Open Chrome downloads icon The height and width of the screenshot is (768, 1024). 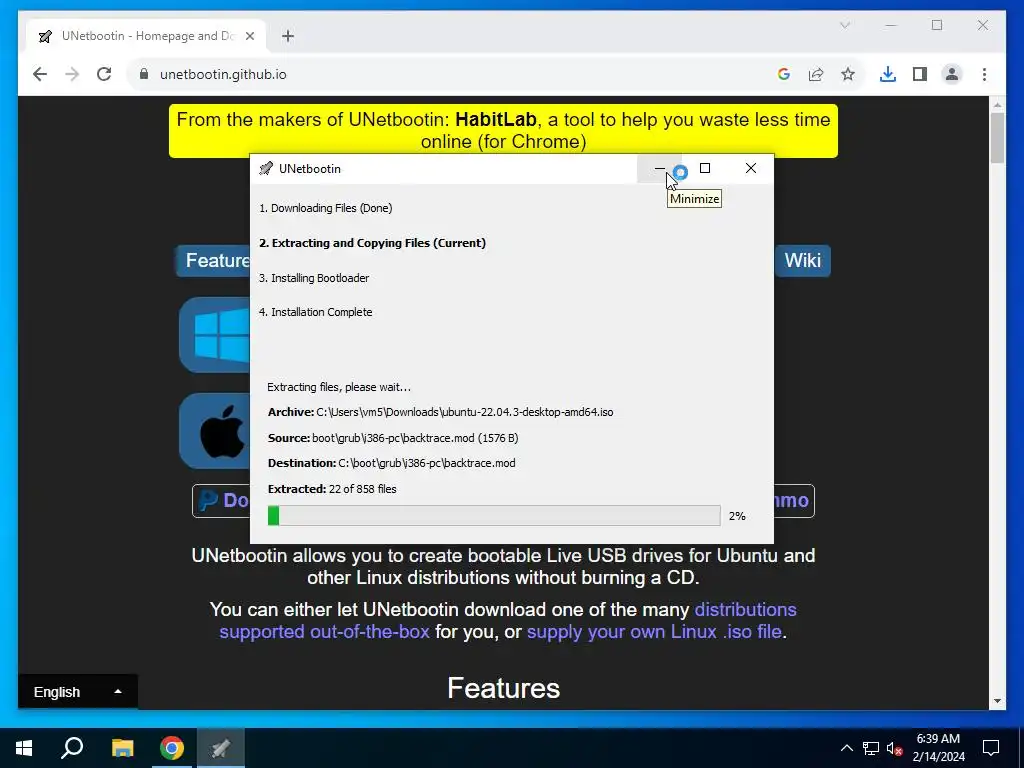click(888, 74)
